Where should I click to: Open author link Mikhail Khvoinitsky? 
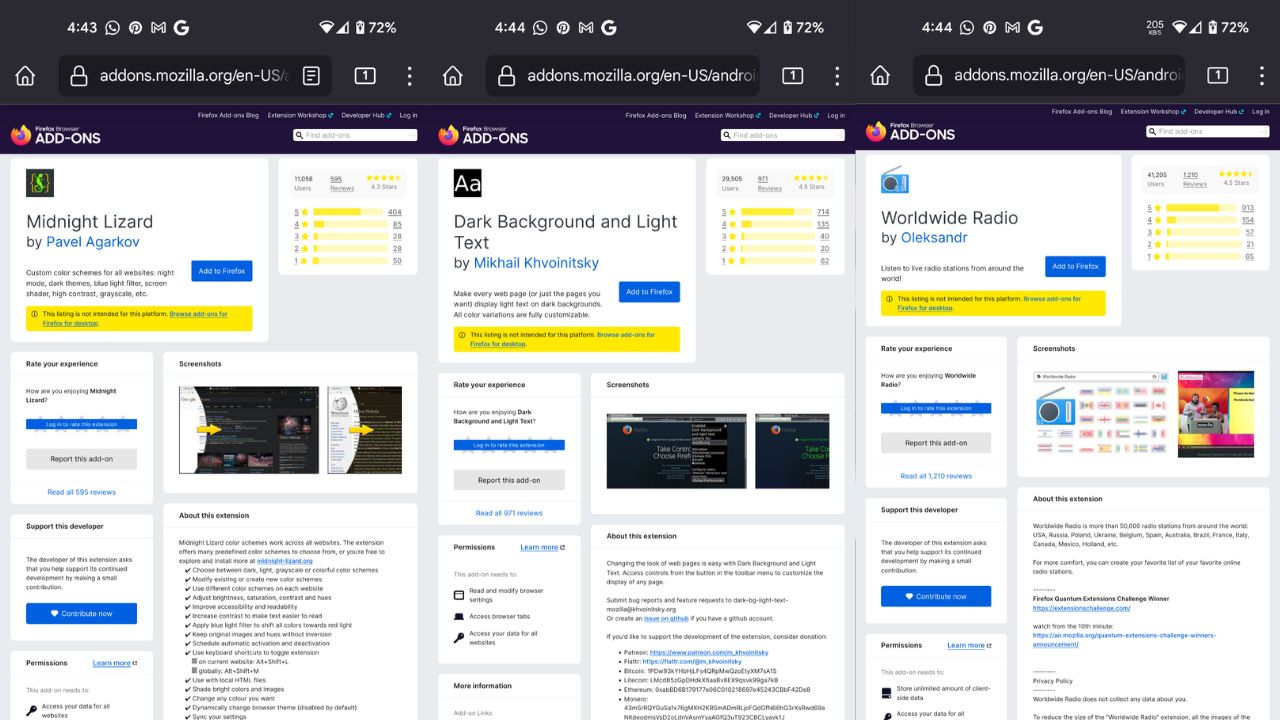pos(535,263)
